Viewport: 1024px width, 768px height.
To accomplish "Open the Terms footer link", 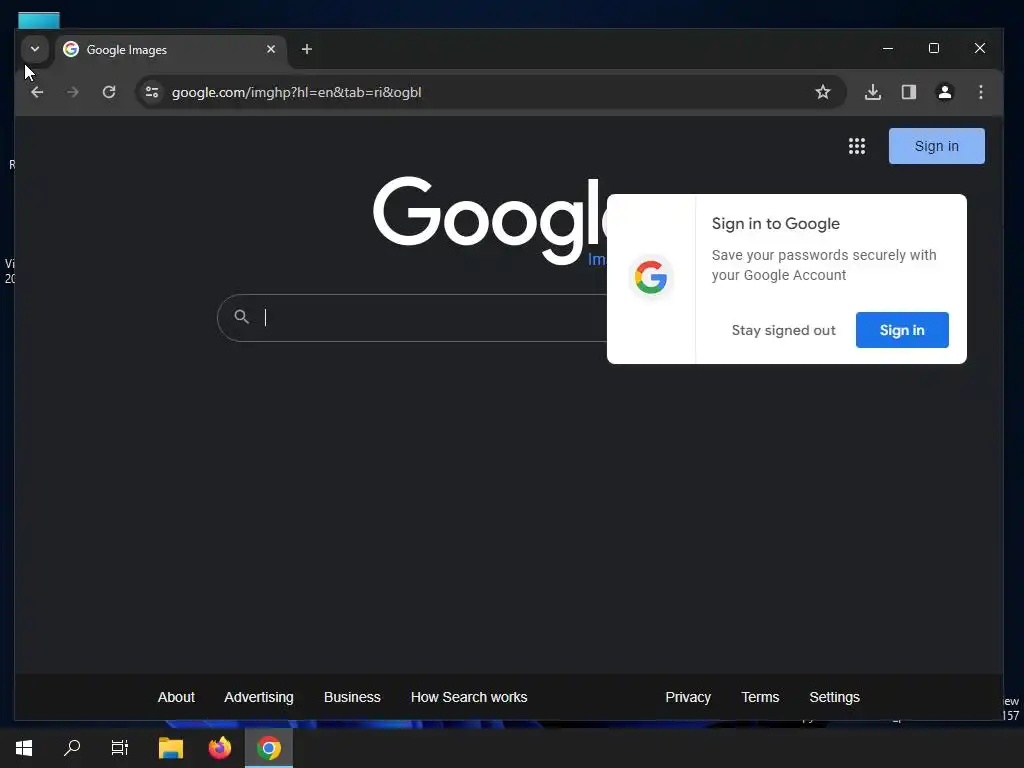I will coord(760,697).
